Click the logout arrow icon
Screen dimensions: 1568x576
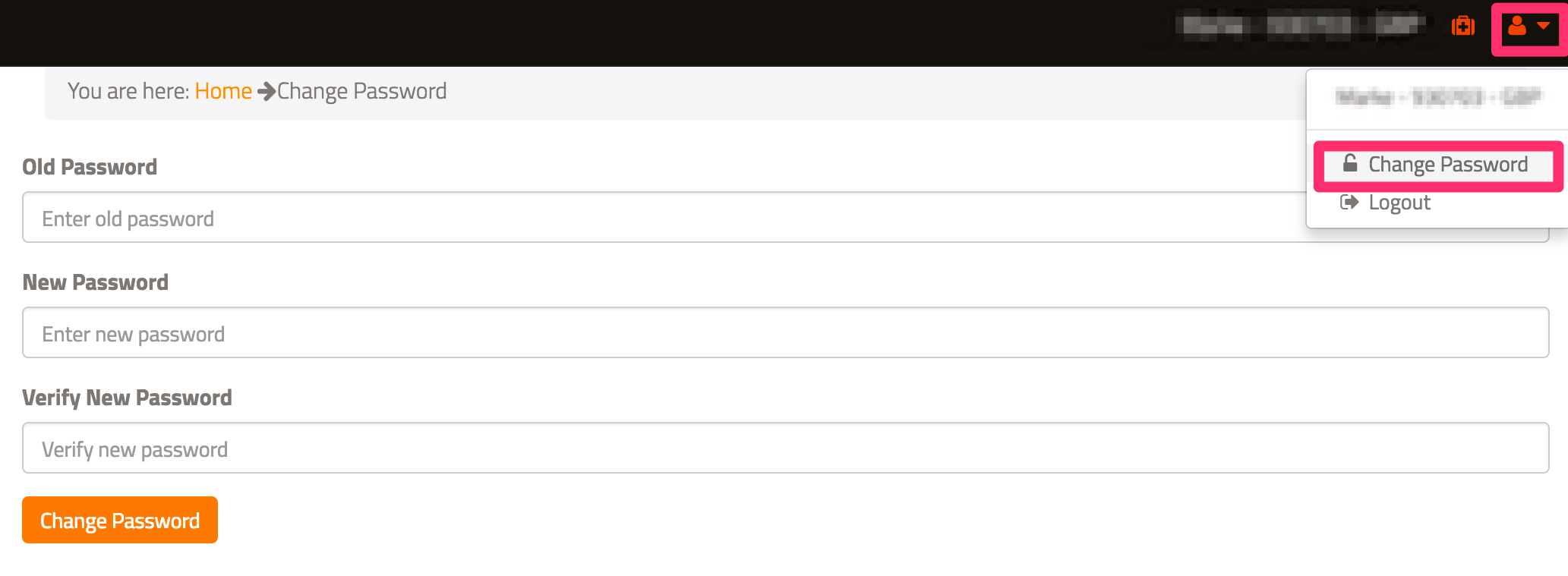[1349, 202]
